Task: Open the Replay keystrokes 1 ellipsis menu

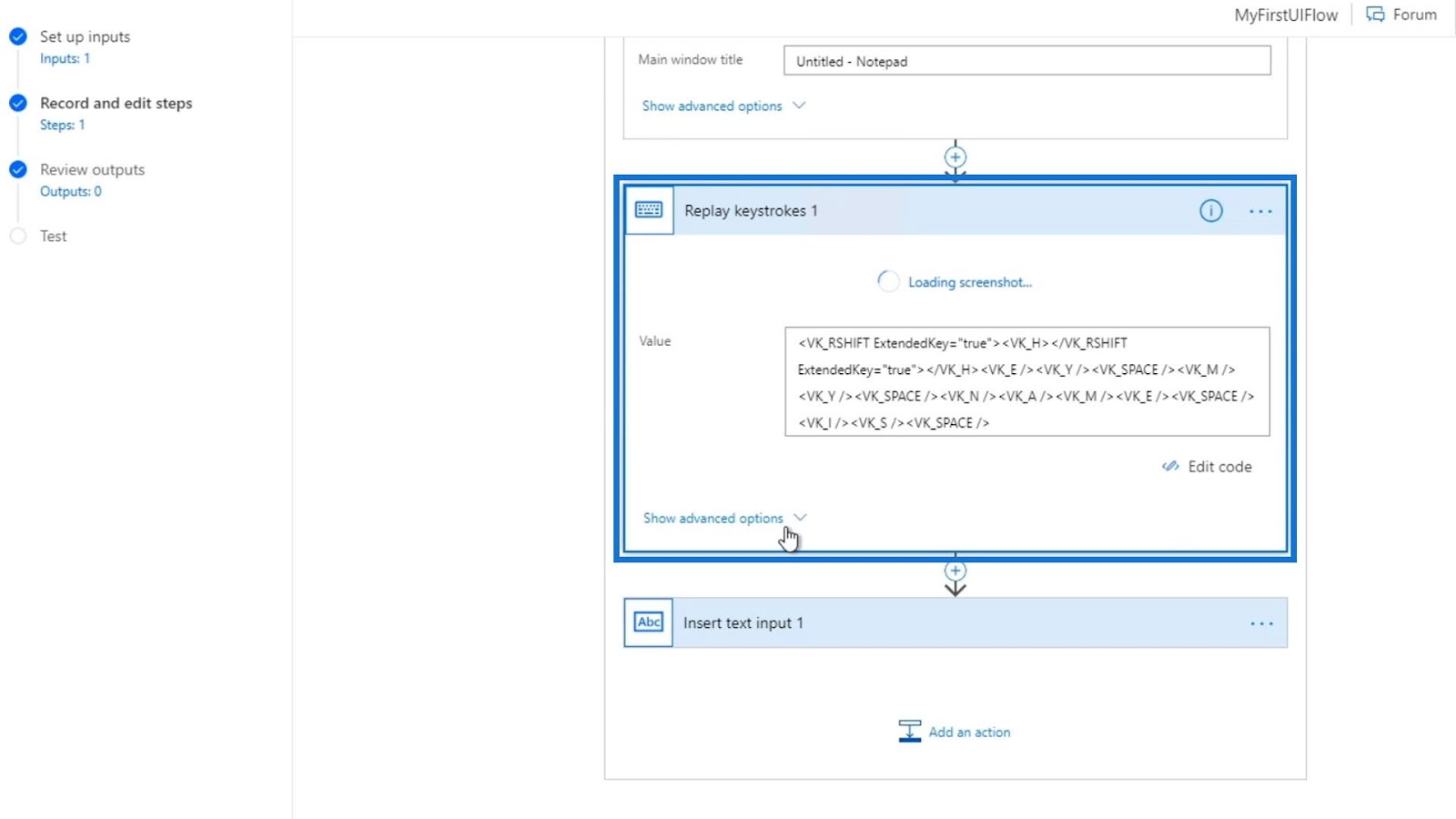Action: pos(1260,211)
